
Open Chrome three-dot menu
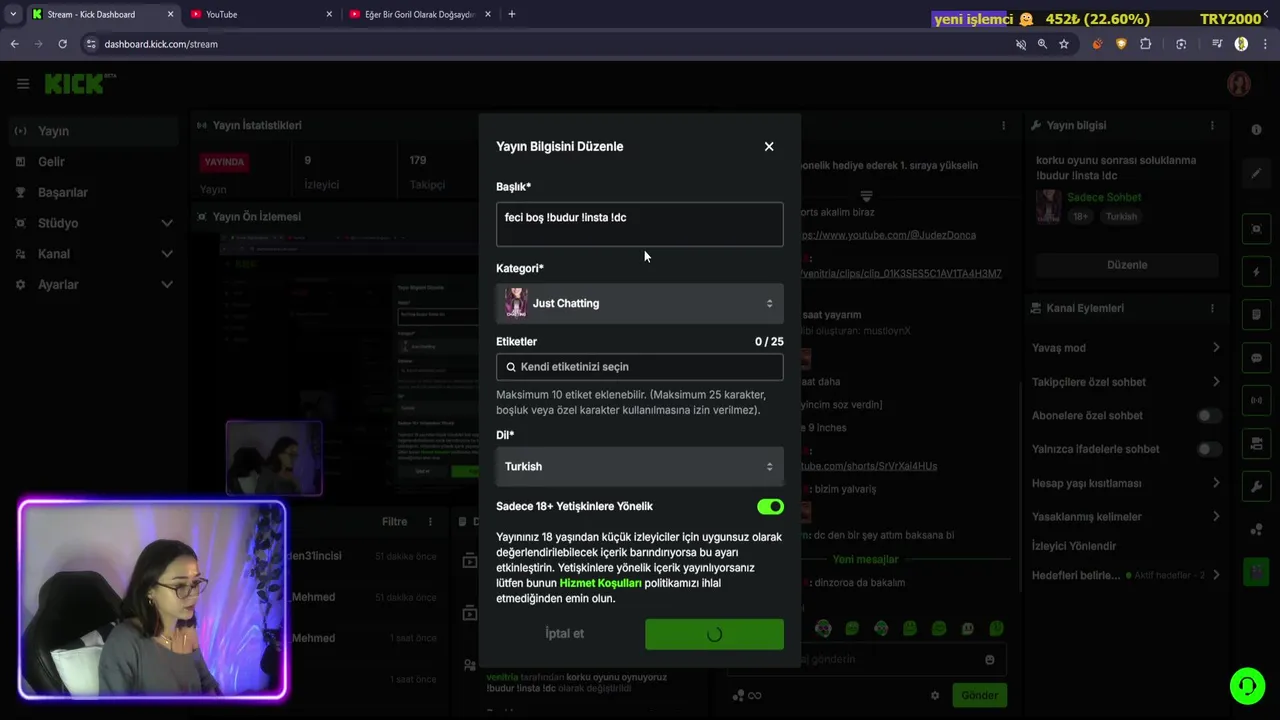(1264, 44)
